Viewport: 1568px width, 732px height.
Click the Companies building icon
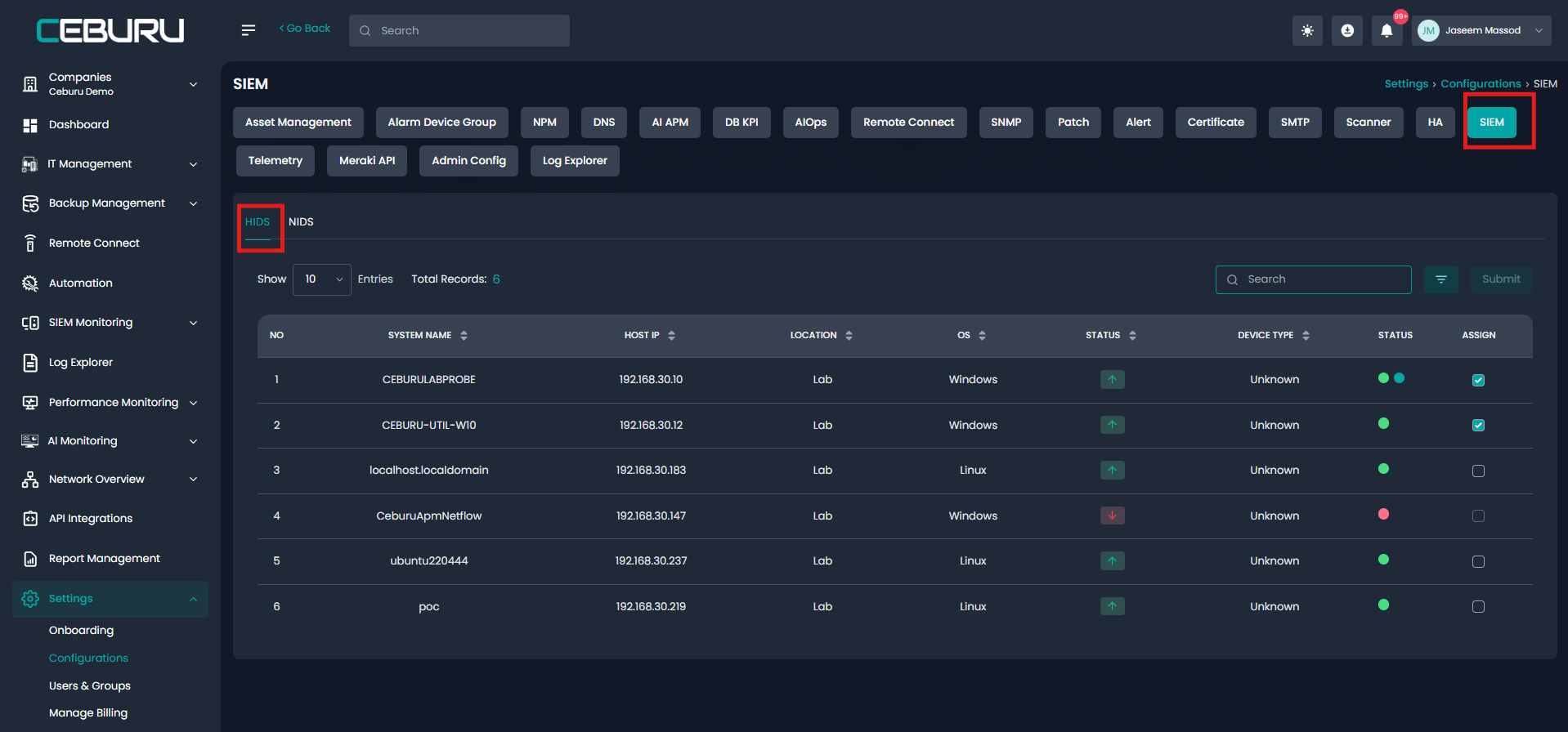tap(30, 84)
